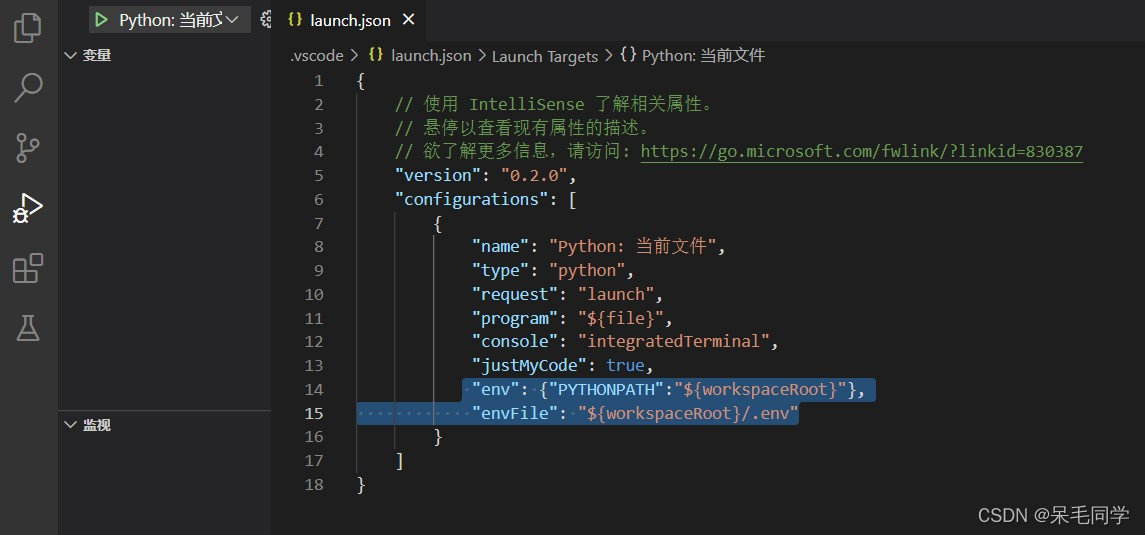Open the Extensions view
Image resolution: width=1145 pixels, height=535 pixels.
click(x=28, y=269)
